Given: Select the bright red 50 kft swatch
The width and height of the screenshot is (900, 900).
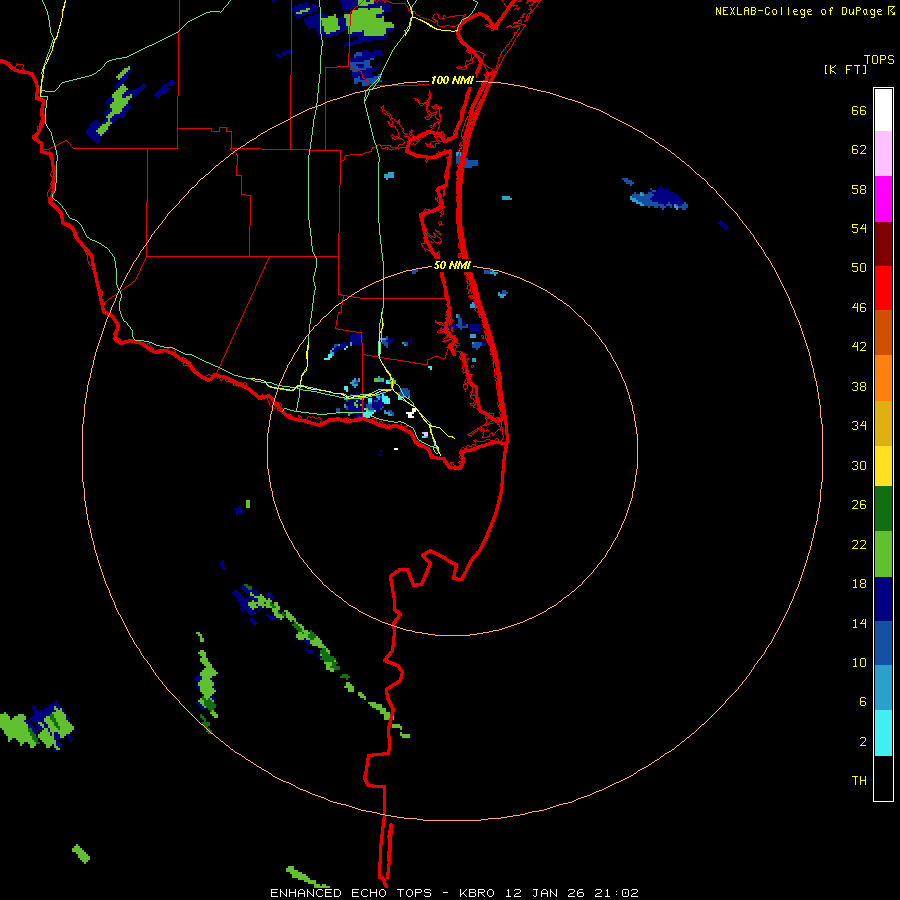Looking at the screenshot, I should pos(883,288).
